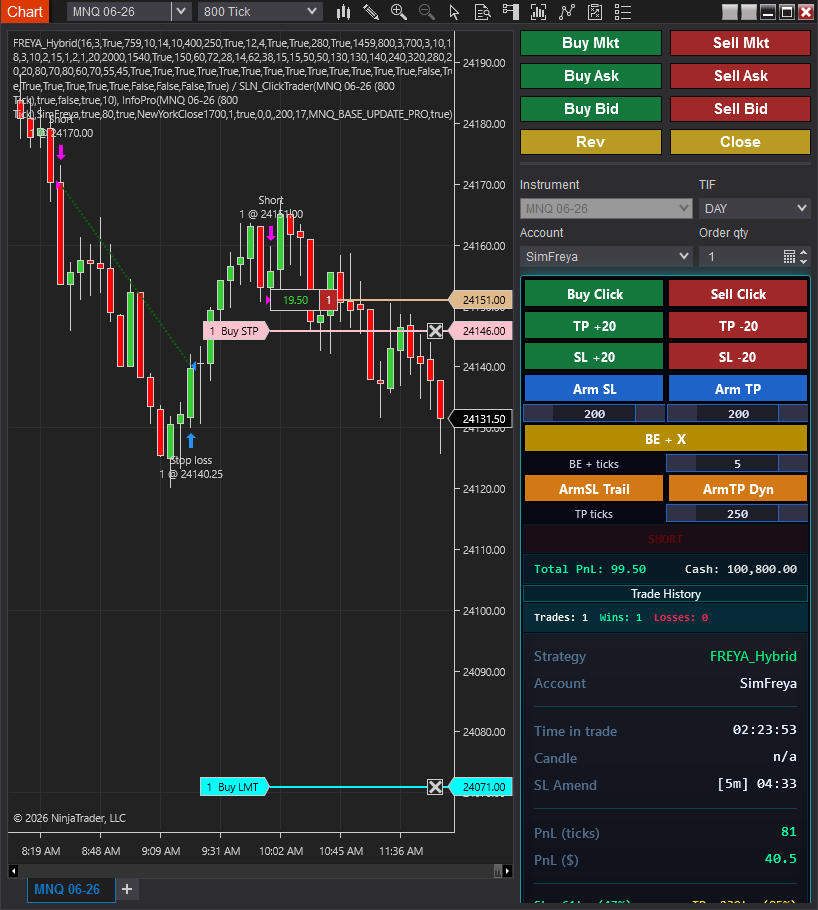Click the Zoom In magnifier icon
The image size is (818, 910).
(x=399, y=12)
